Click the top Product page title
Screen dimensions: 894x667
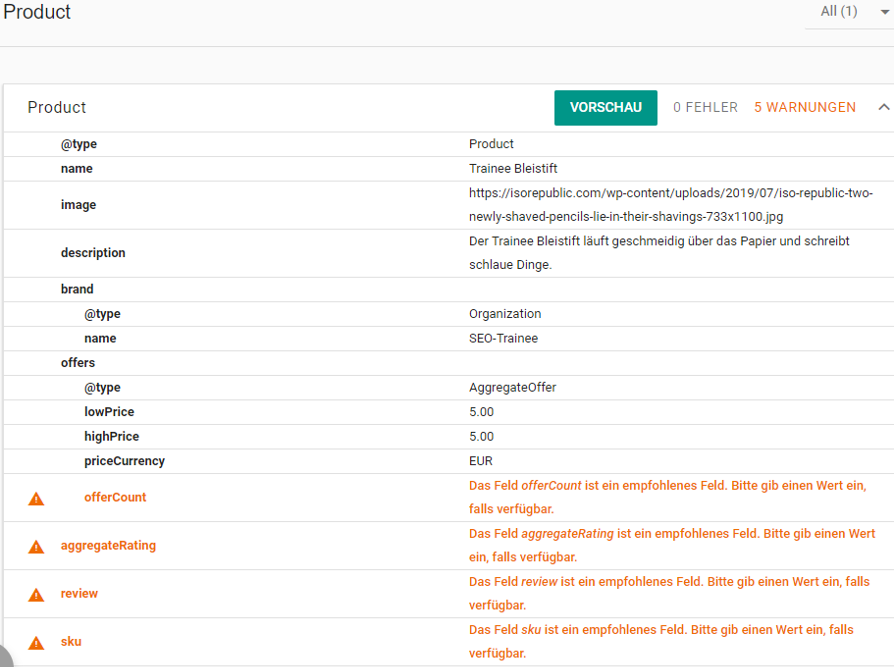pyautogui.click(x=36, y=12)
